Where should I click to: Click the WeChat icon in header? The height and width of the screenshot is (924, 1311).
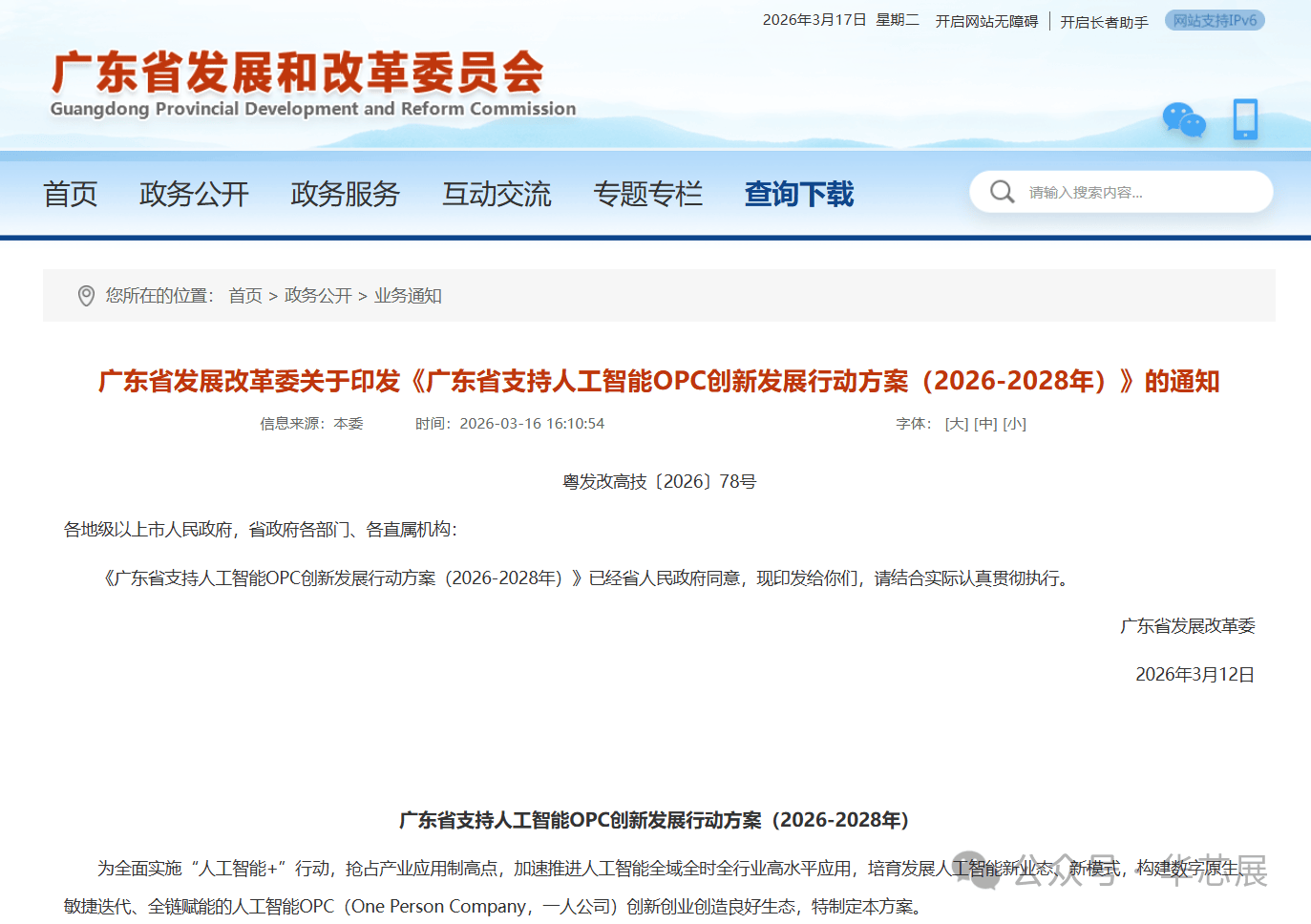[x=1183, y=120]
